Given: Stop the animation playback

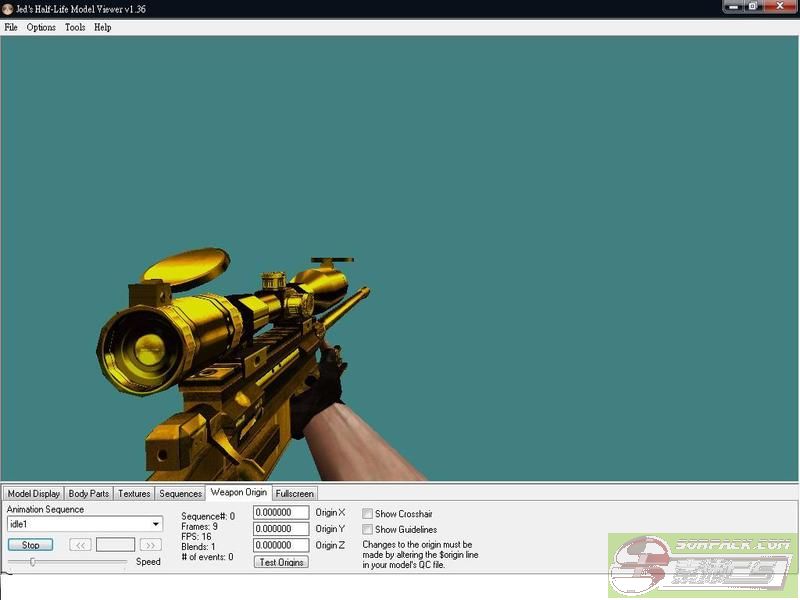Looking at the screenshot, I should point(31,545).
